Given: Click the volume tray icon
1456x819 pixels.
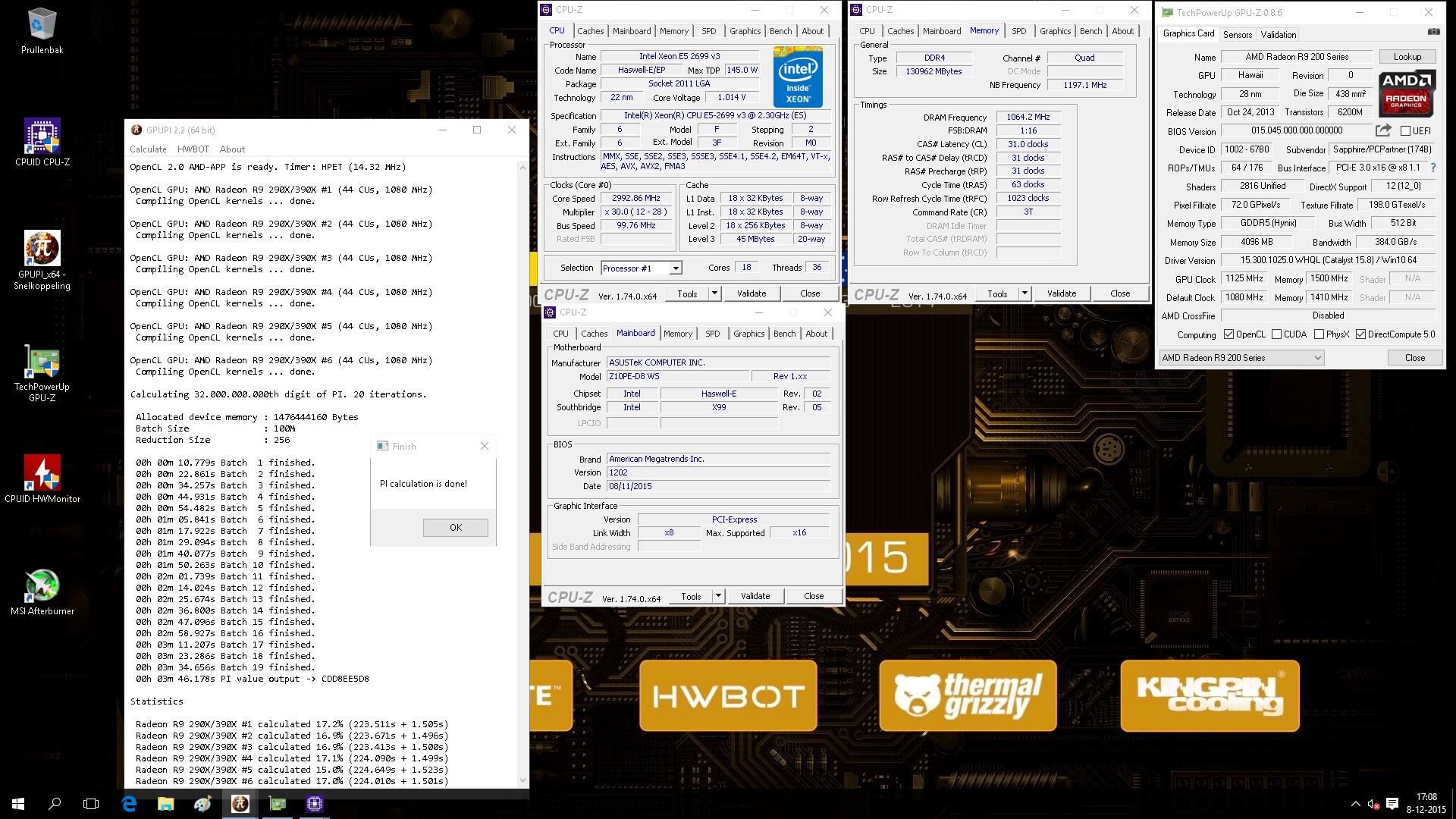Looking at the screenshot, I should tap(1373, 804).
